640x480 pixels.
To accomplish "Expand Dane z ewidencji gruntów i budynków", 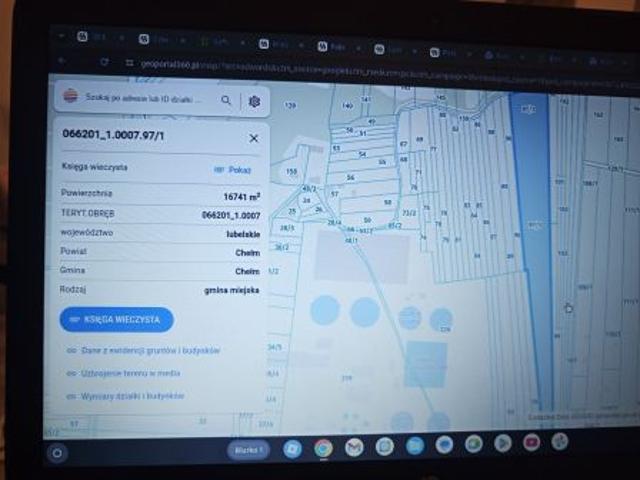I will [x=143, y=350].
